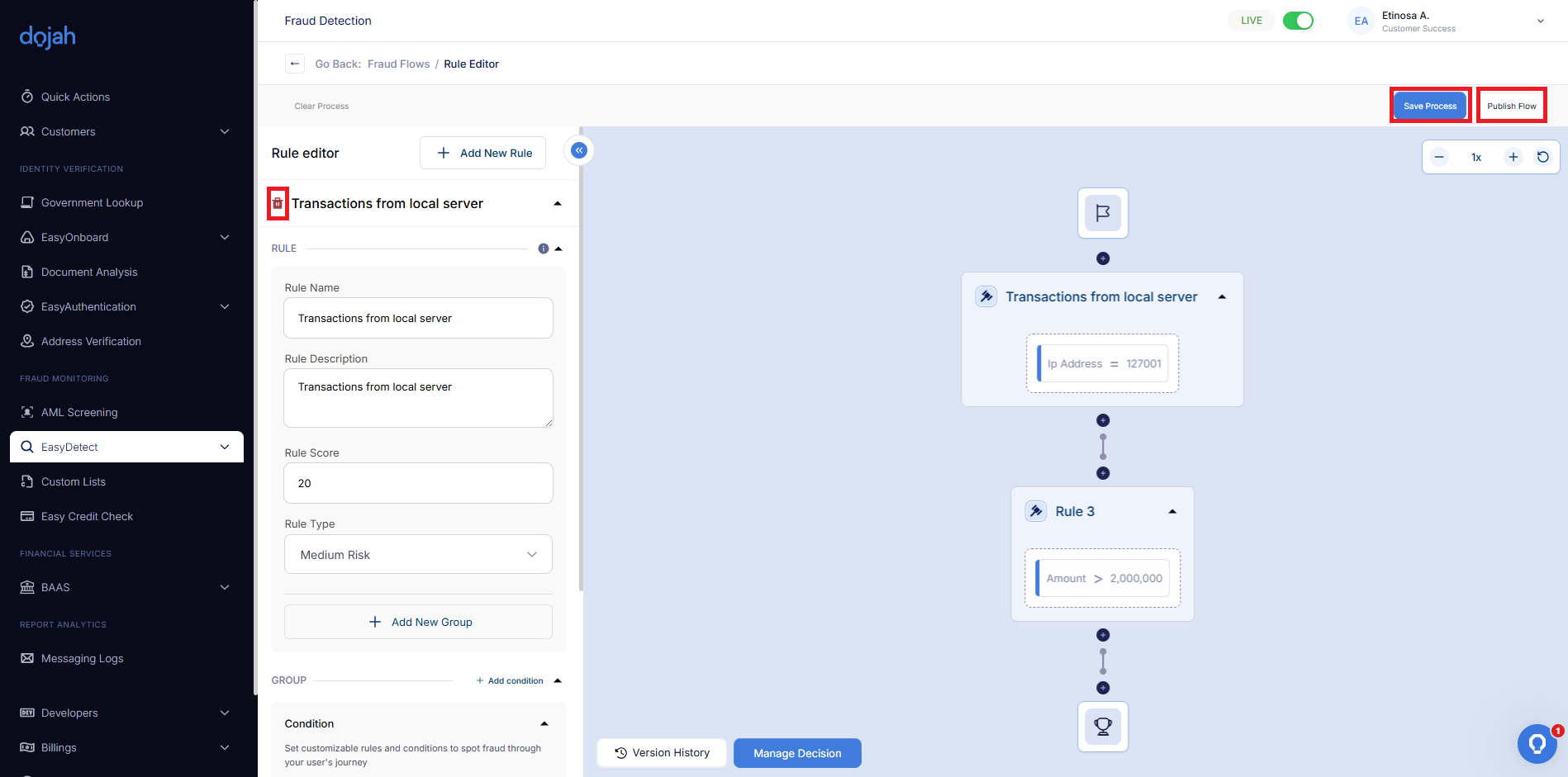Select the trophy end node
The height and width of the screenshot is (777, 1568).
point(1103,727)
